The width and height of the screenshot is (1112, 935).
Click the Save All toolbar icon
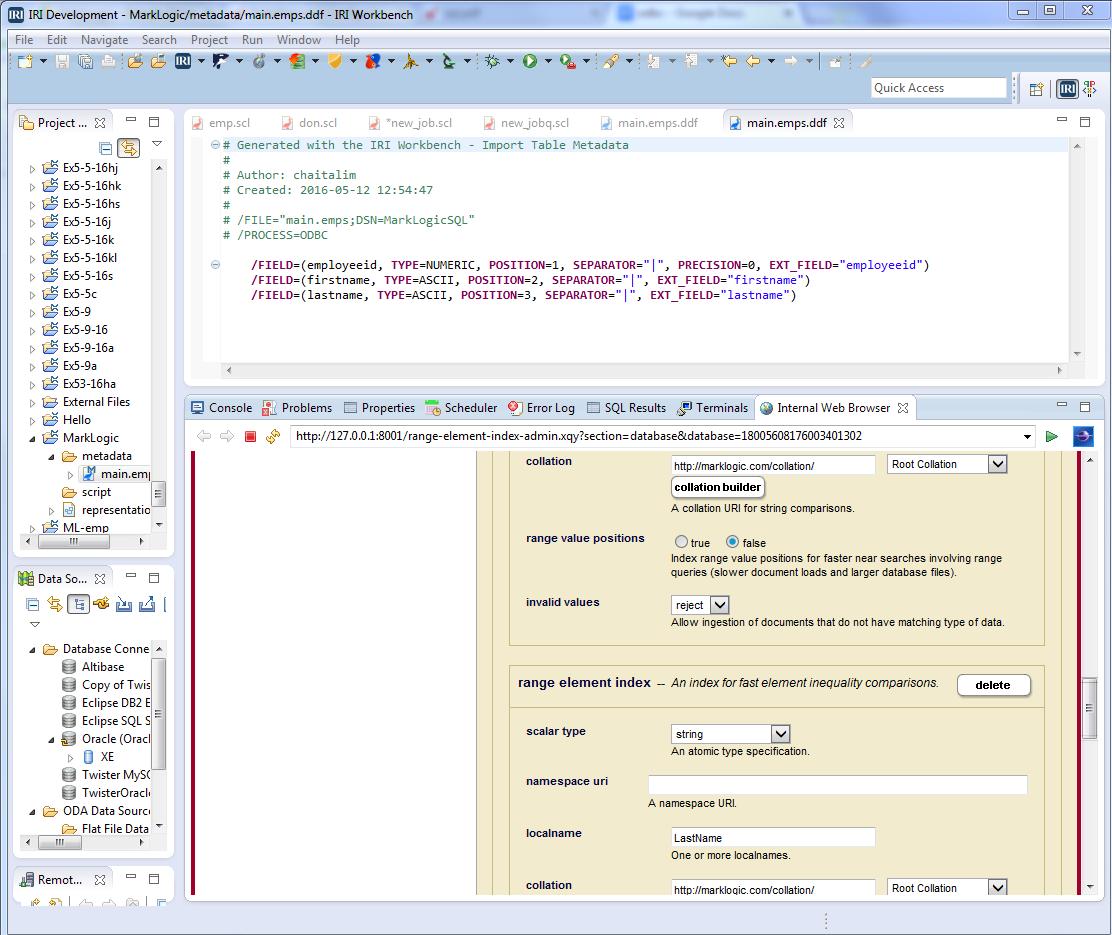(85, 62)
